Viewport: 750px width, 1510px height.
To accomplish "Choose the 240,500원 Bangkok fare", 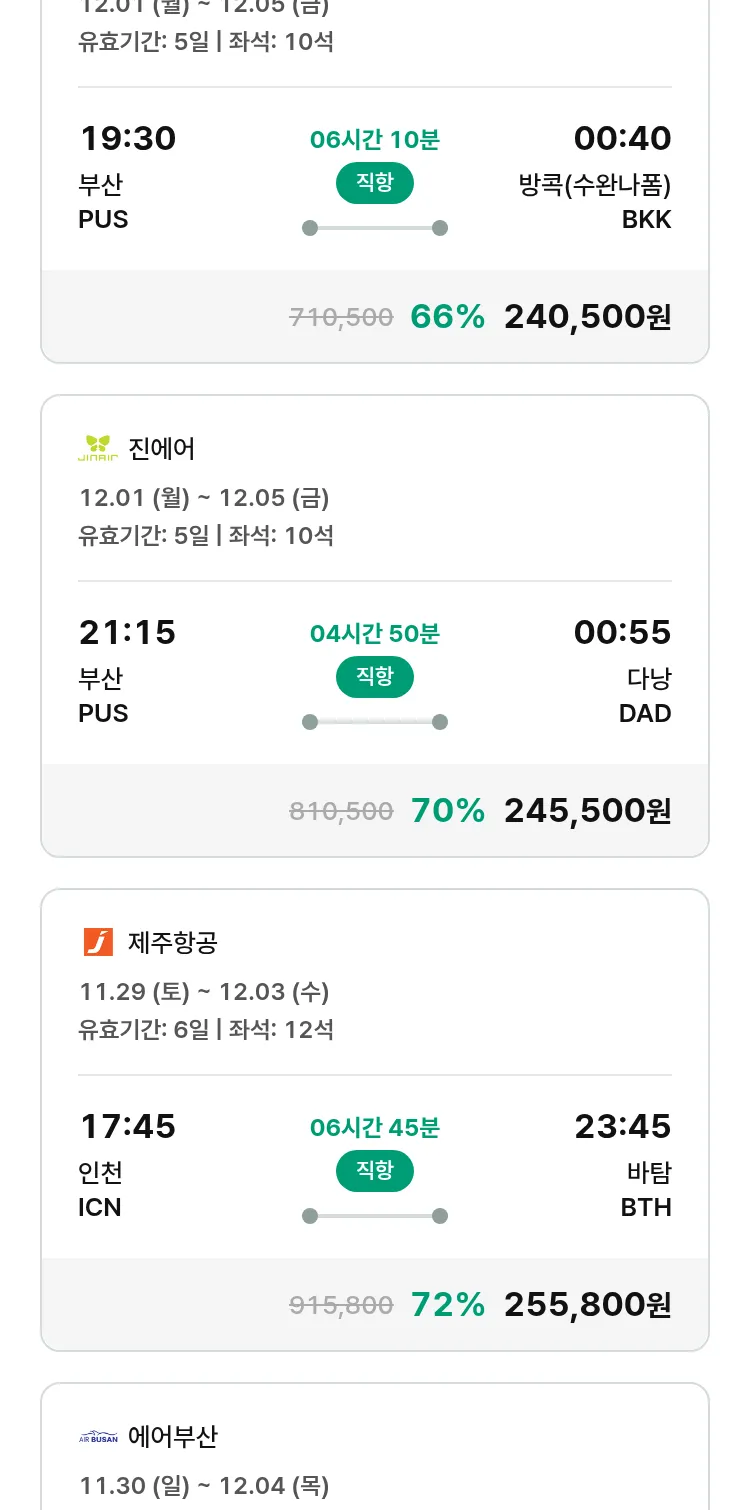I will (587, 317).
